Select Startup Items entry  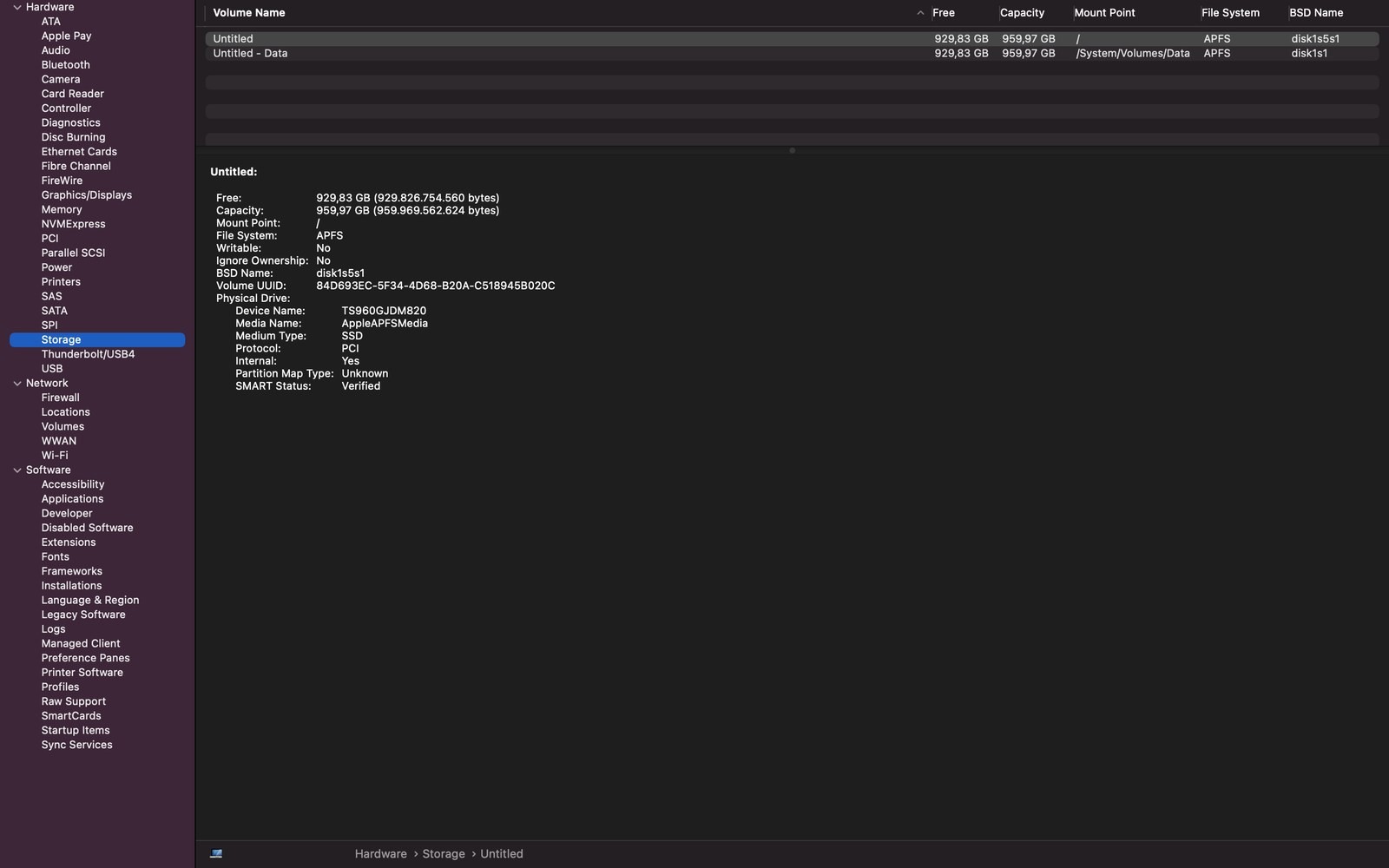tap(76, 730)
